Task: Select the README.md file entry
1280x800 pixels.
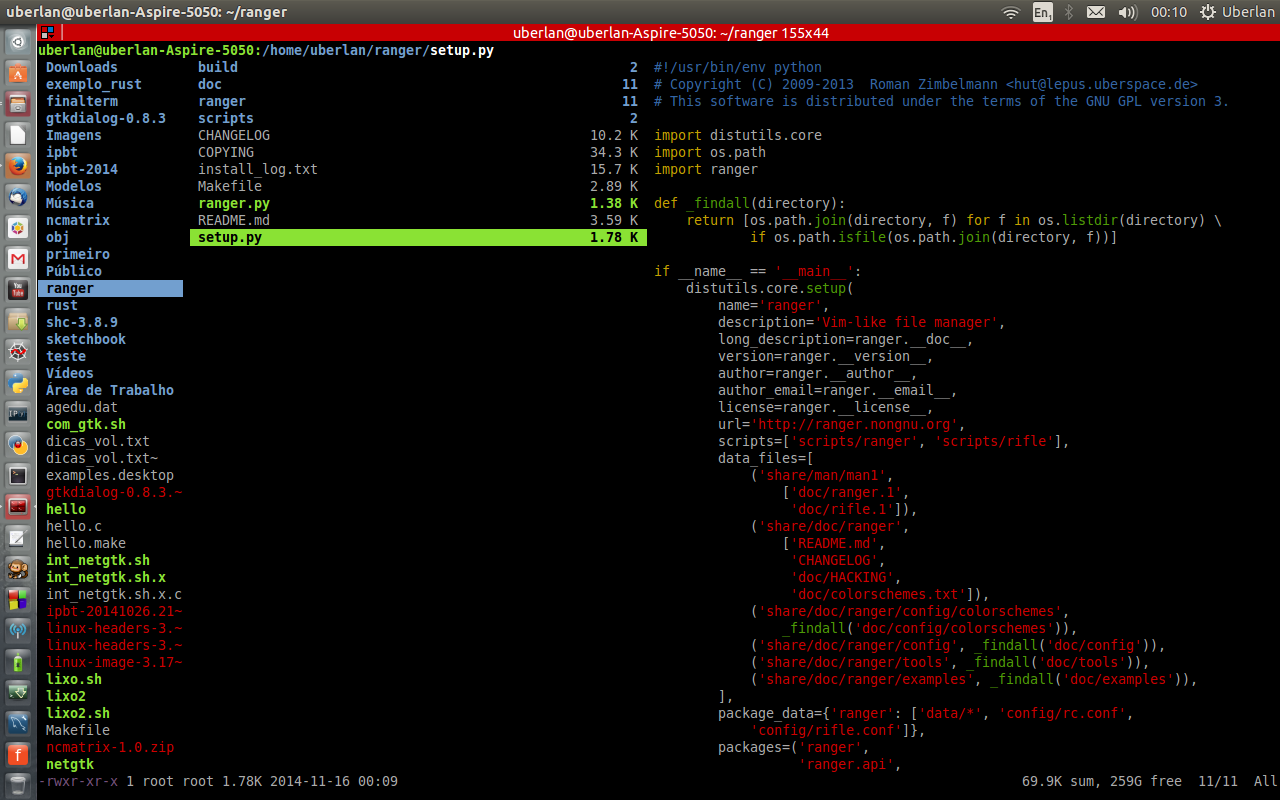Action: coord(234,220)
